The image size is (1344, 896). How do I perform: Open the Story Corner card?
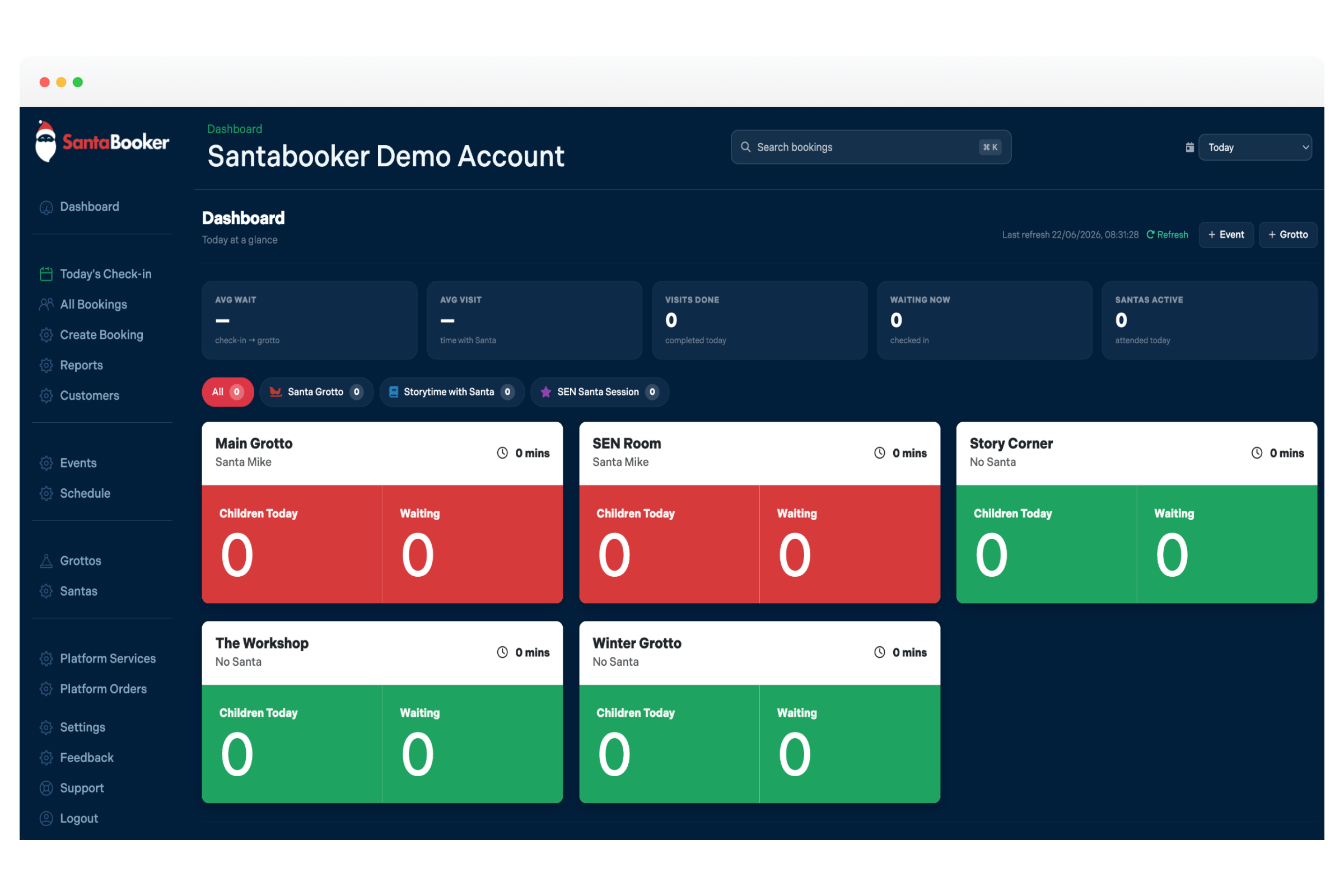1137,512
